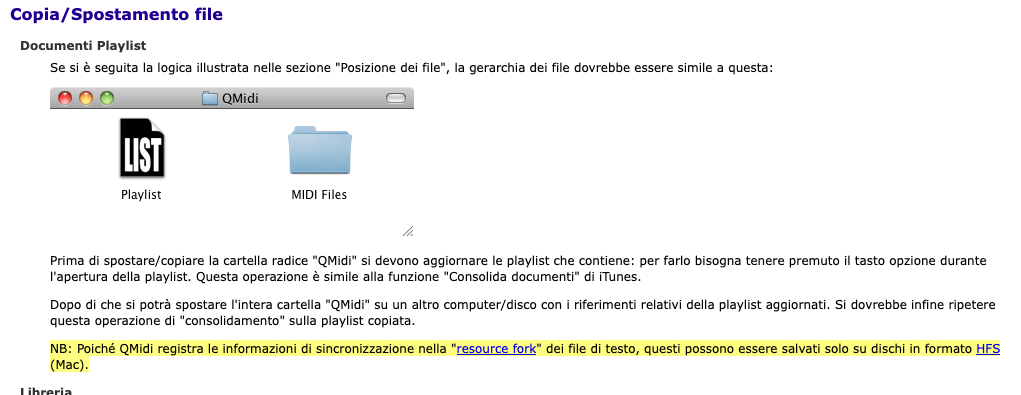
Task: Click the Libreria subheading
Action: point(46,392)
